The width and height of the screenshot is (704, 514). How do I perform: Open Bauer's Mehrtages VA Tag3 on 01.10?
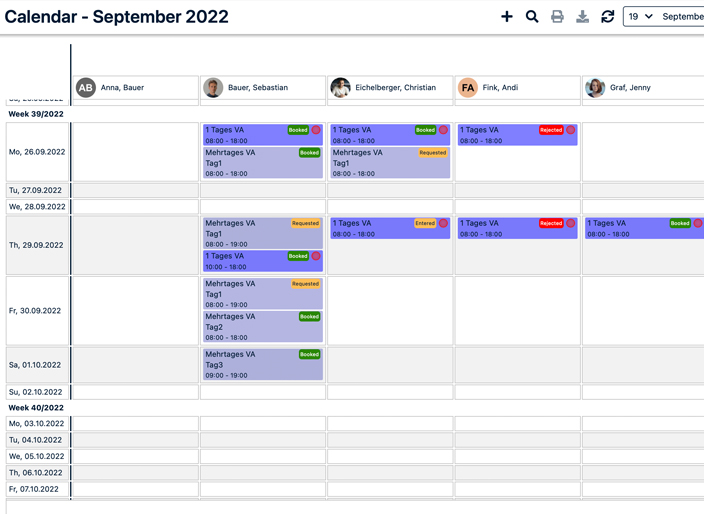263,364
